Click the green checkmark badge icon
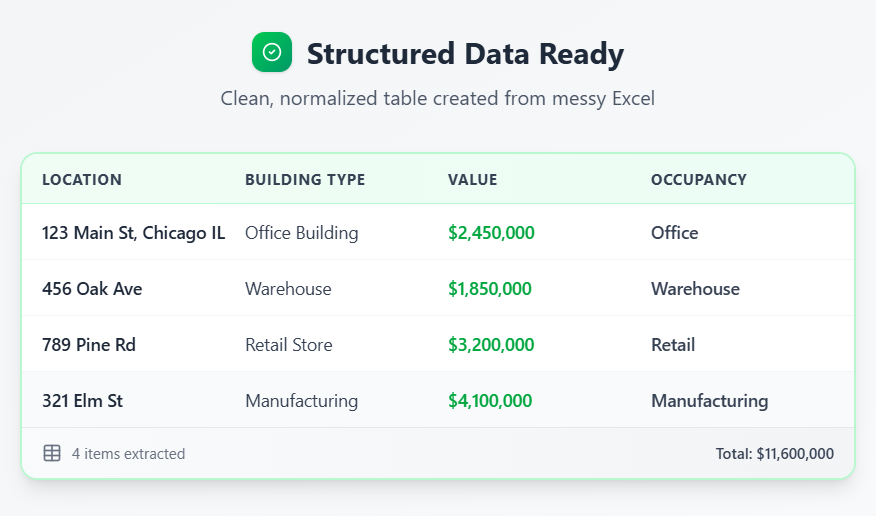The width and height of the screenshot is (876, 516). pos(272,52)
